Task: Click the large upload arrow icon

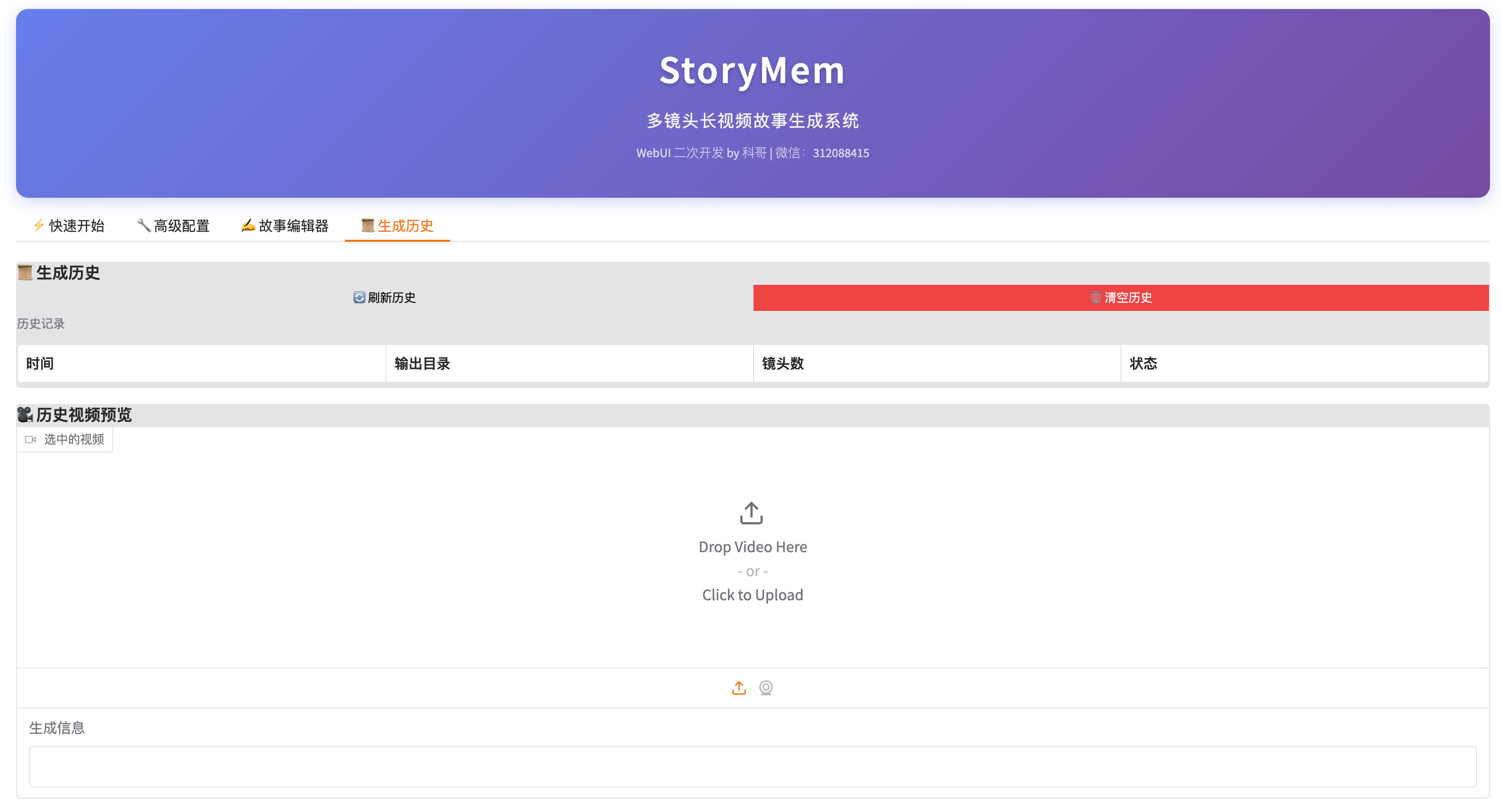Action: (751, 513)
